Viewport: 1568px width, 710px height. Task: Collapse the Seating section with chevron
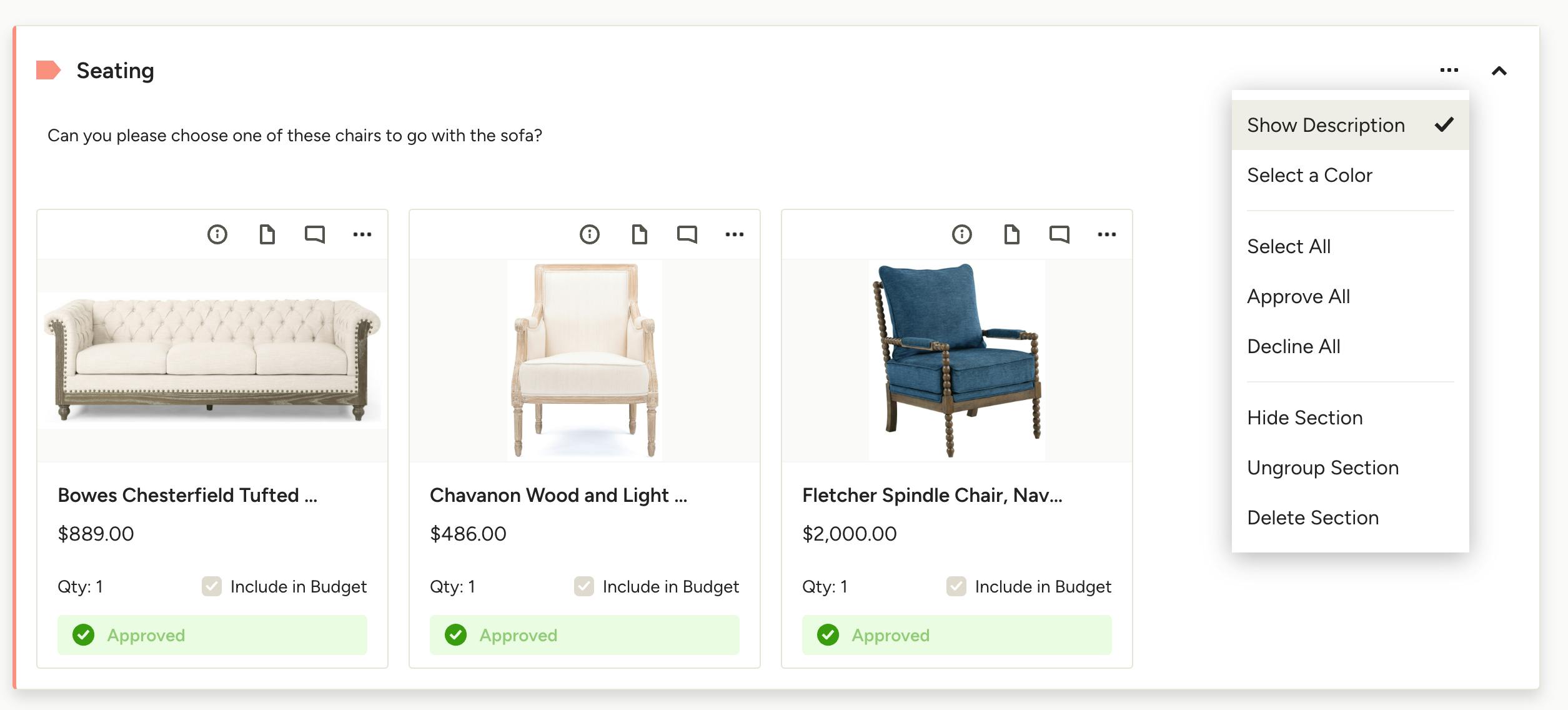(1499, 71)
